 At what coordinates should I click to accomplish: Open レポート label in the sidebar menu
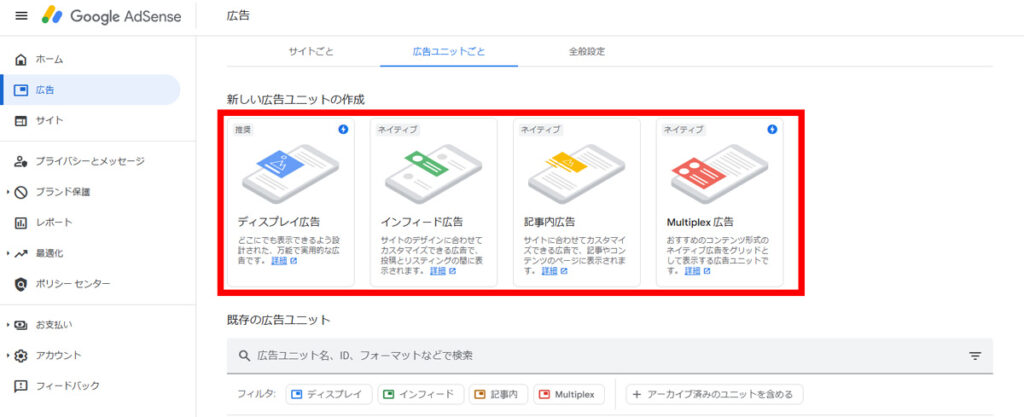coord(54,223)
